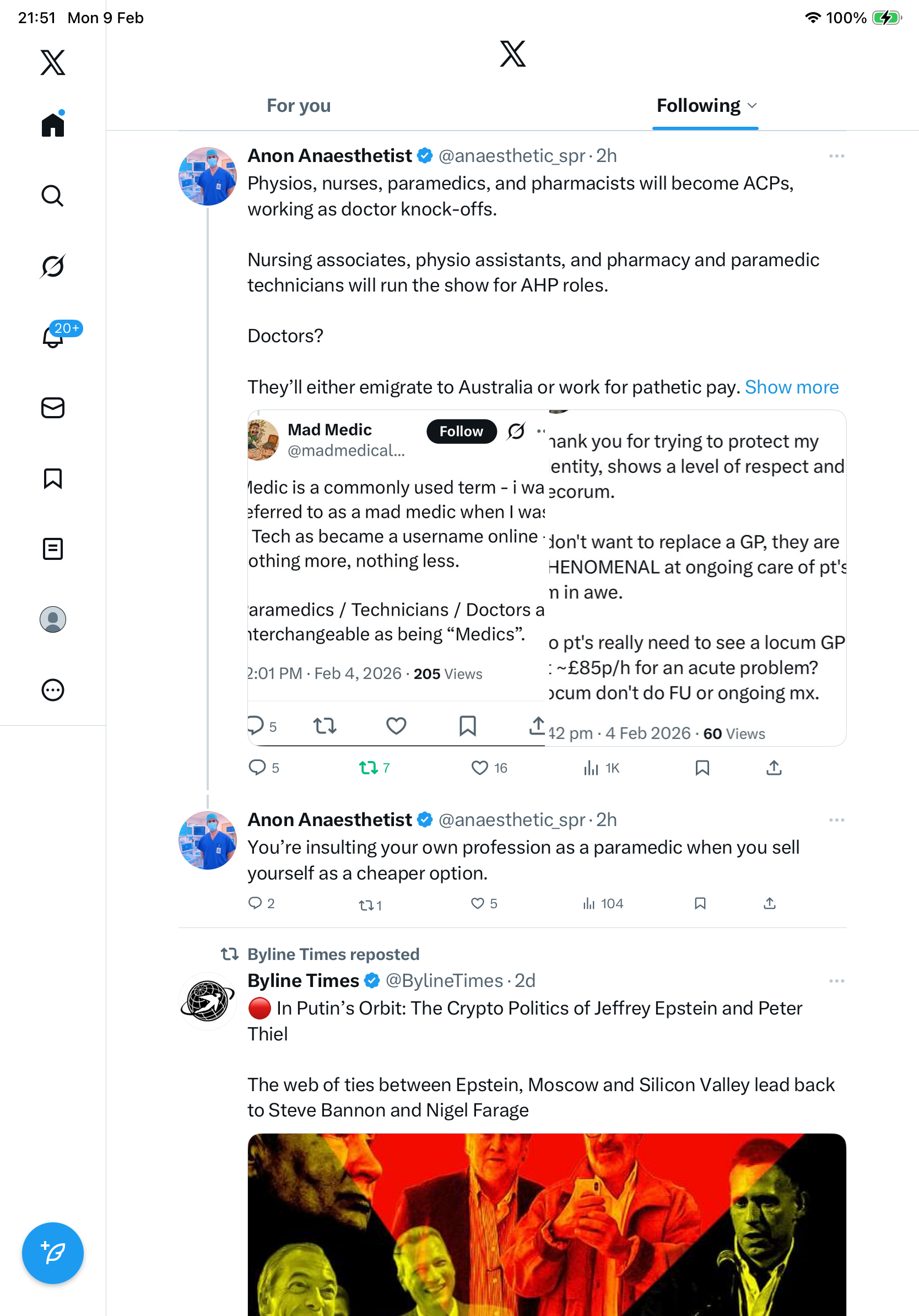Open Messages envelope in sidebar

click(53, 407)
